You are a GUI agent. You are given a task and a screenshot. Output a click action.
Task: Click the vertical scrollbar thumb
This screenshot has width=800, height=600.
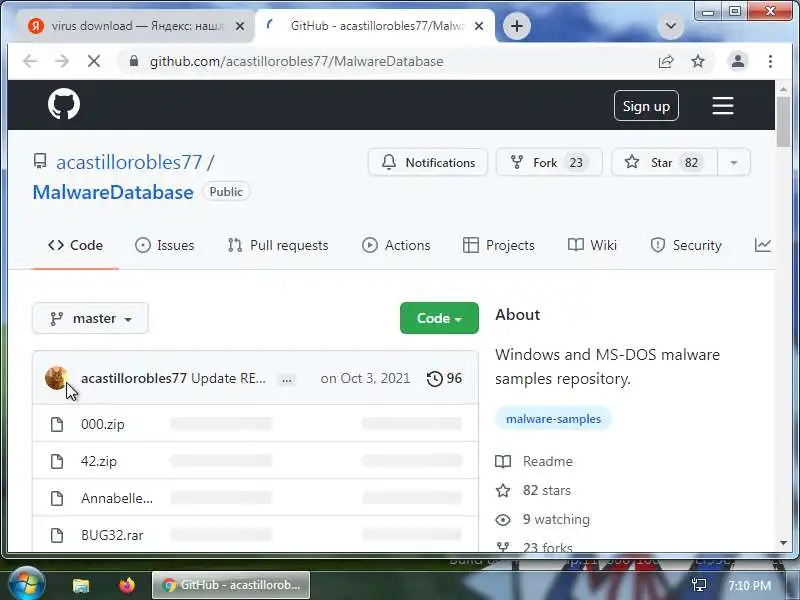pos(783,122)
